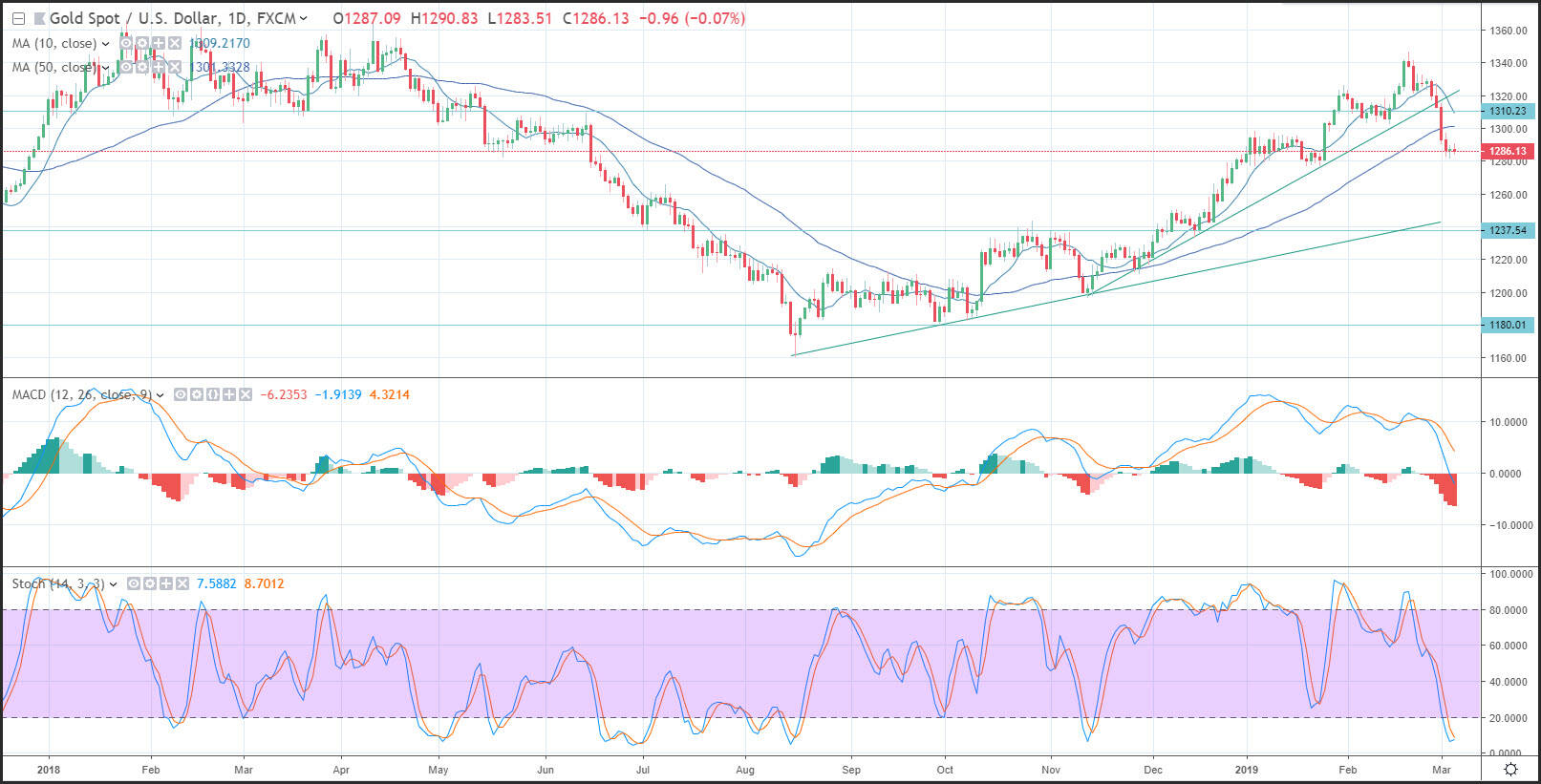Click the flag icon beside Gold Spot title

tap(39, 18)
